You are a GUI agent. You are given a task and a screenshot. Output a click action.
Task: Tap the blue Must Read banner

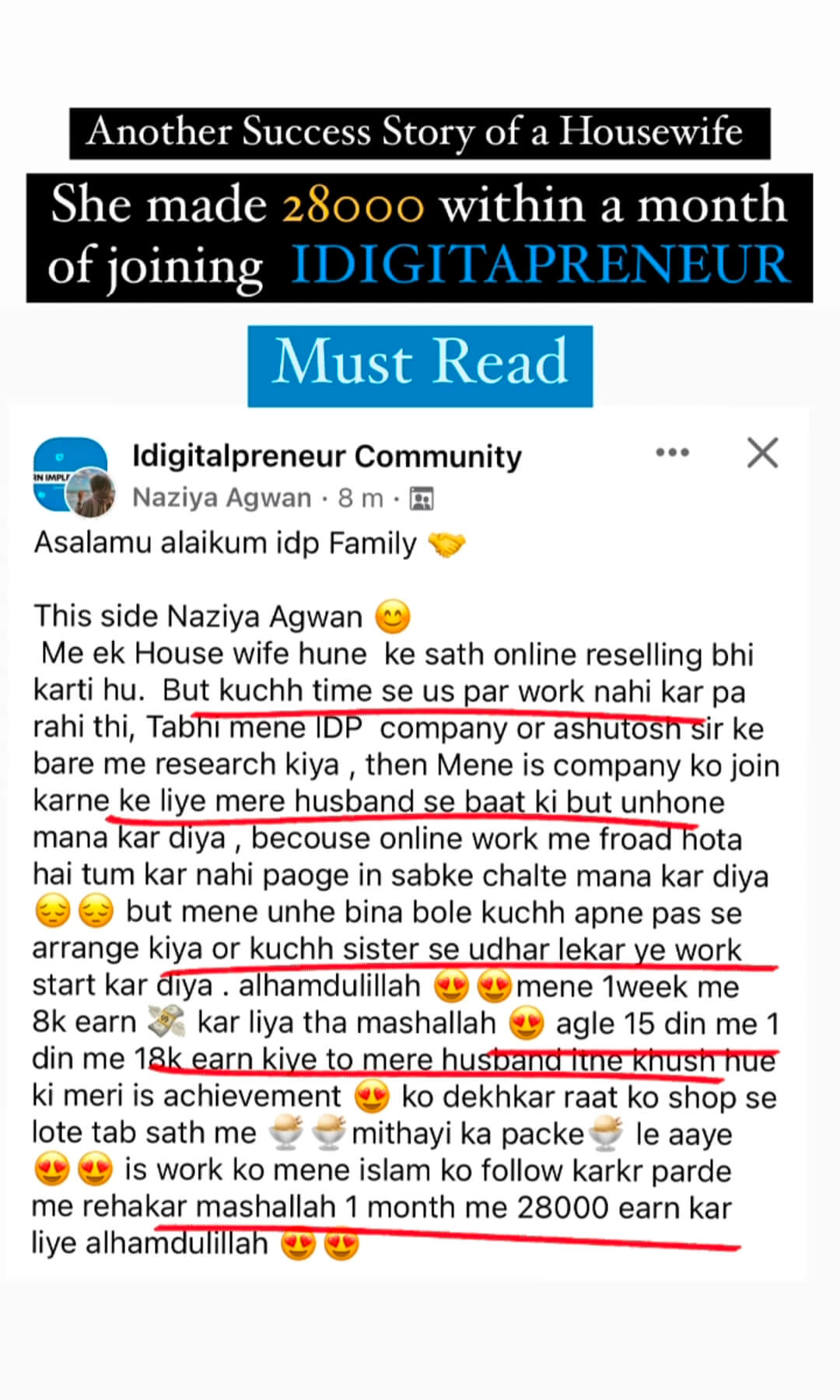pos(420,366)
